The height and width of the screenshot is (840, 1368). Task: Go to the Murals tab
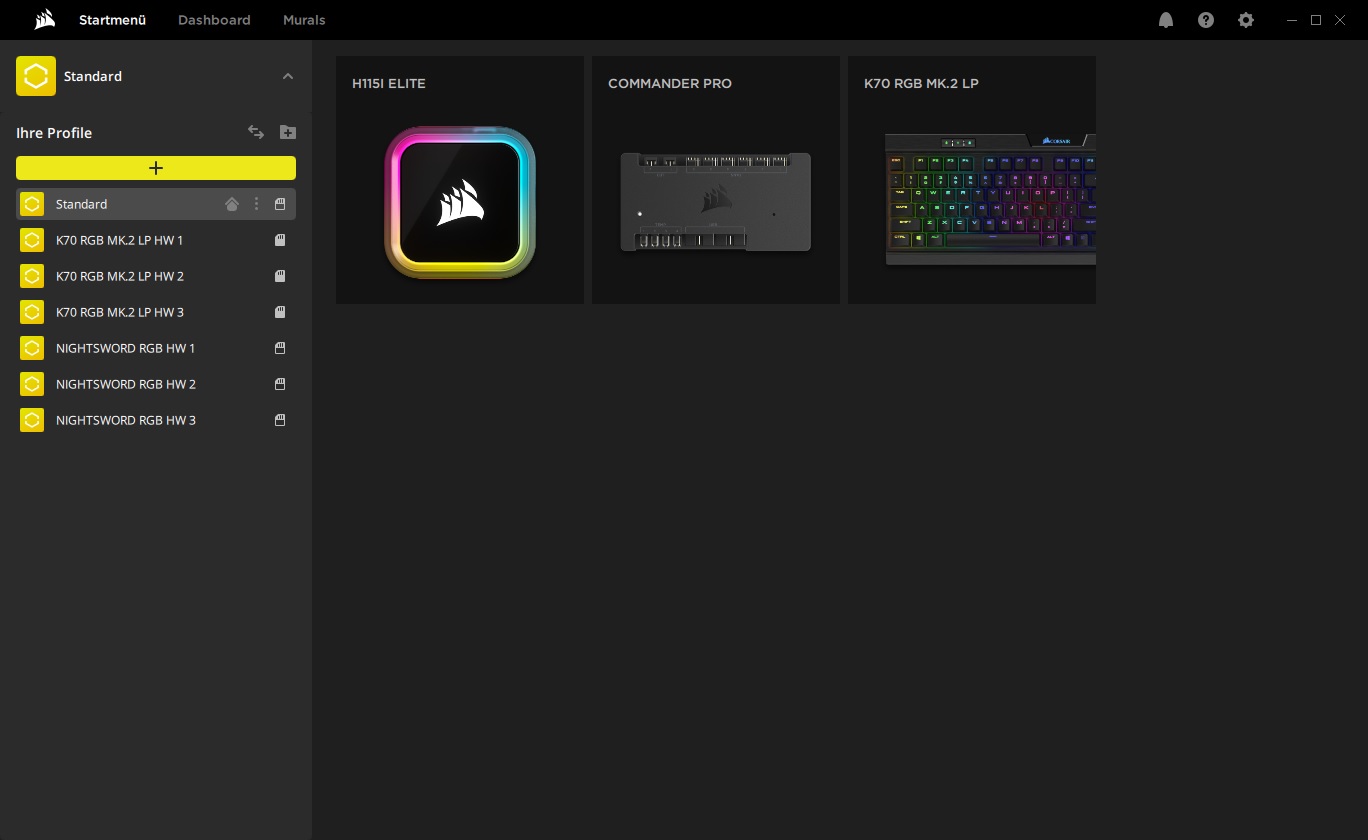(x=304, y=20)
